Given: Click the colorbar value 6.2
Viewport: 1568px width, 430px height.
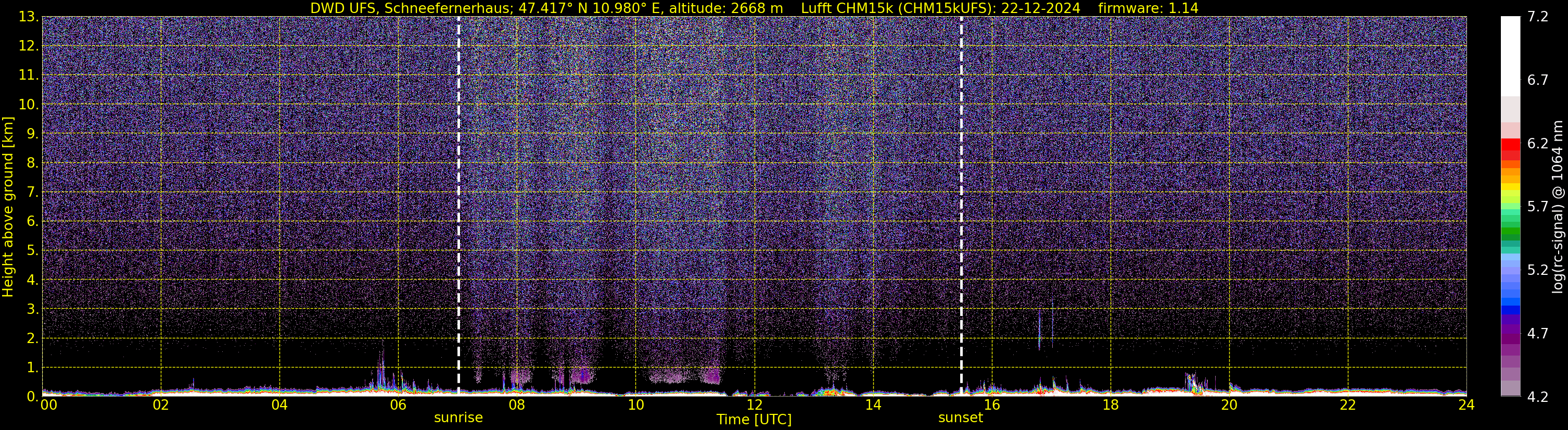Looking at the screenshot, I should pos(1538,144).
